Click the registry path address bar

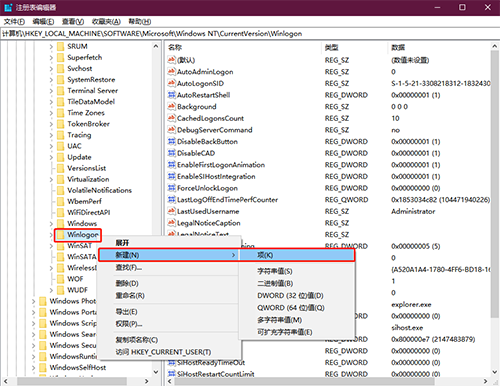250,34
